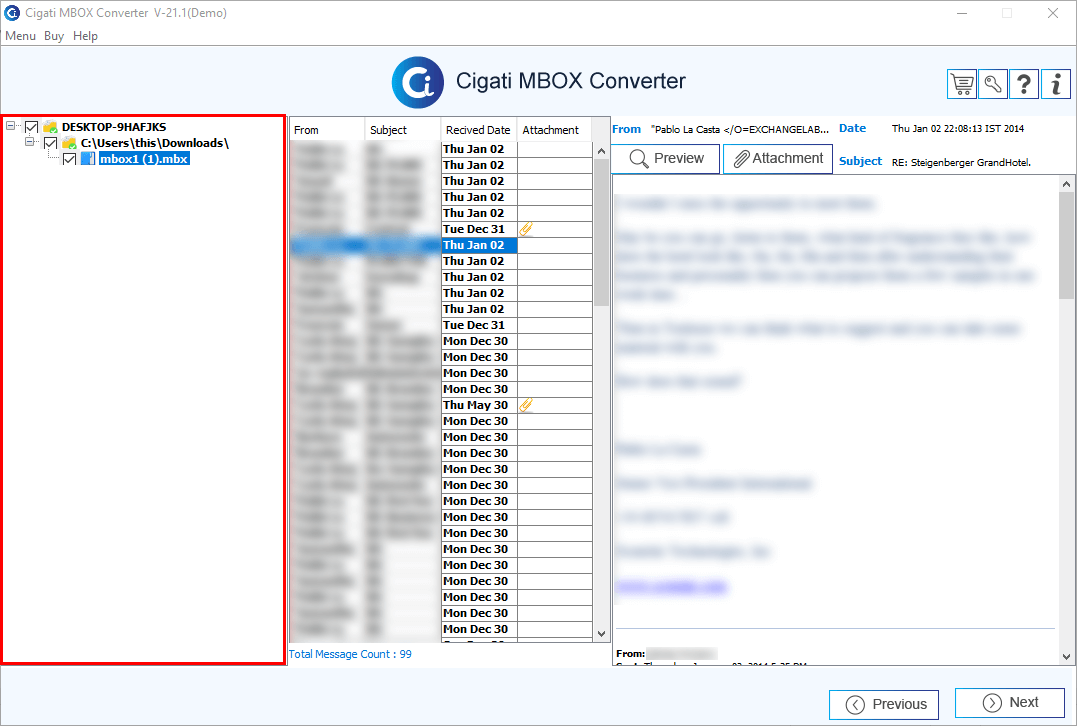The image size is (1077, 726).
Task: Click the subject text RE: Steigenberger GrandHotel.
Action: tap(961, 163)
